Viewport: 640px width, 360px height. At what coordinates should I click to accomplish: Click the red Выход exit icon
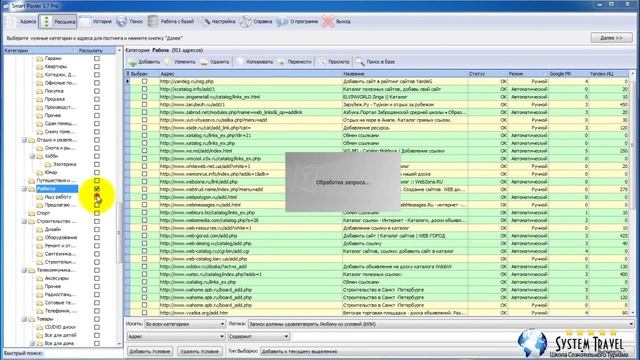[327, 22]
